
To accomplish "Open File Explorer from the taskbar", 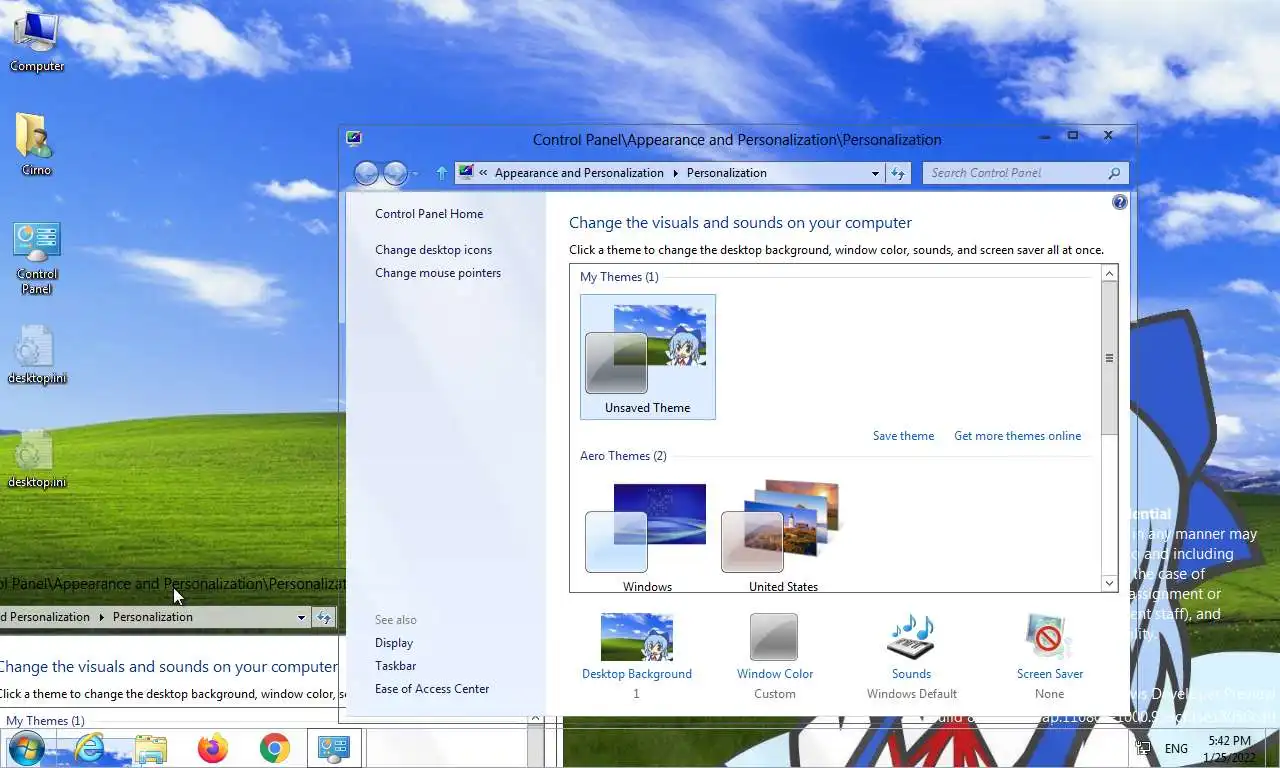I will pos(151,748).
